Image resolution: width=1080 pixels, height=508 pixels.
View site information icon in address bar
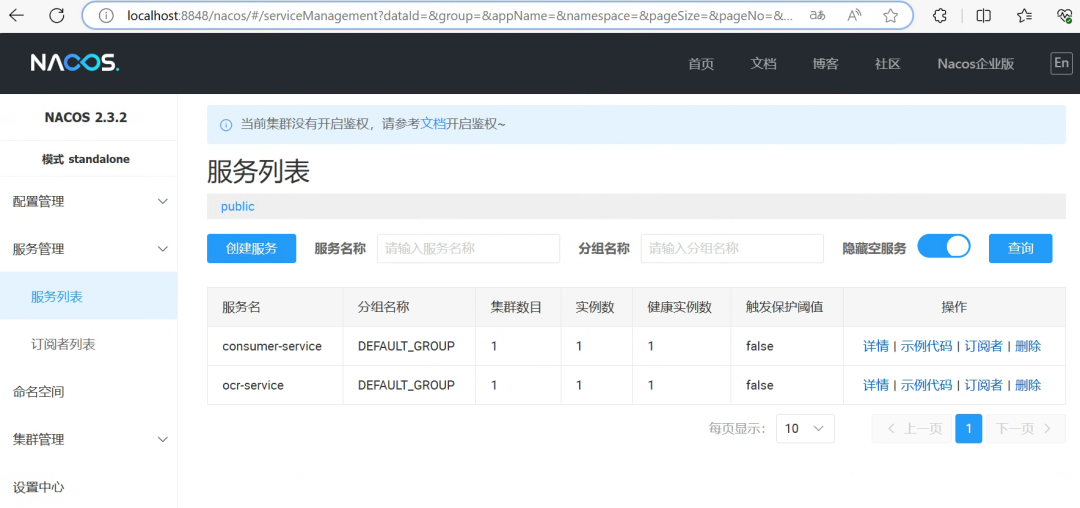tap(105, 16)
